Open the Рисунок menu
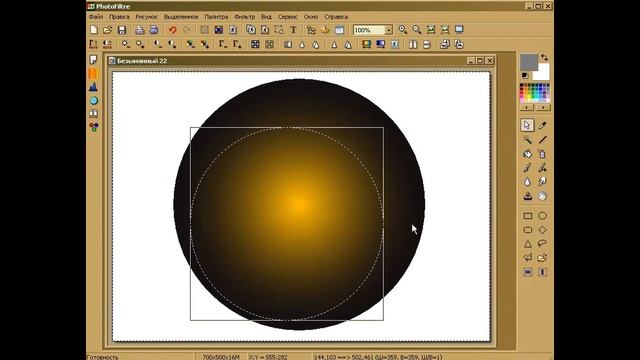640x360 pixels. pos(147,17)
